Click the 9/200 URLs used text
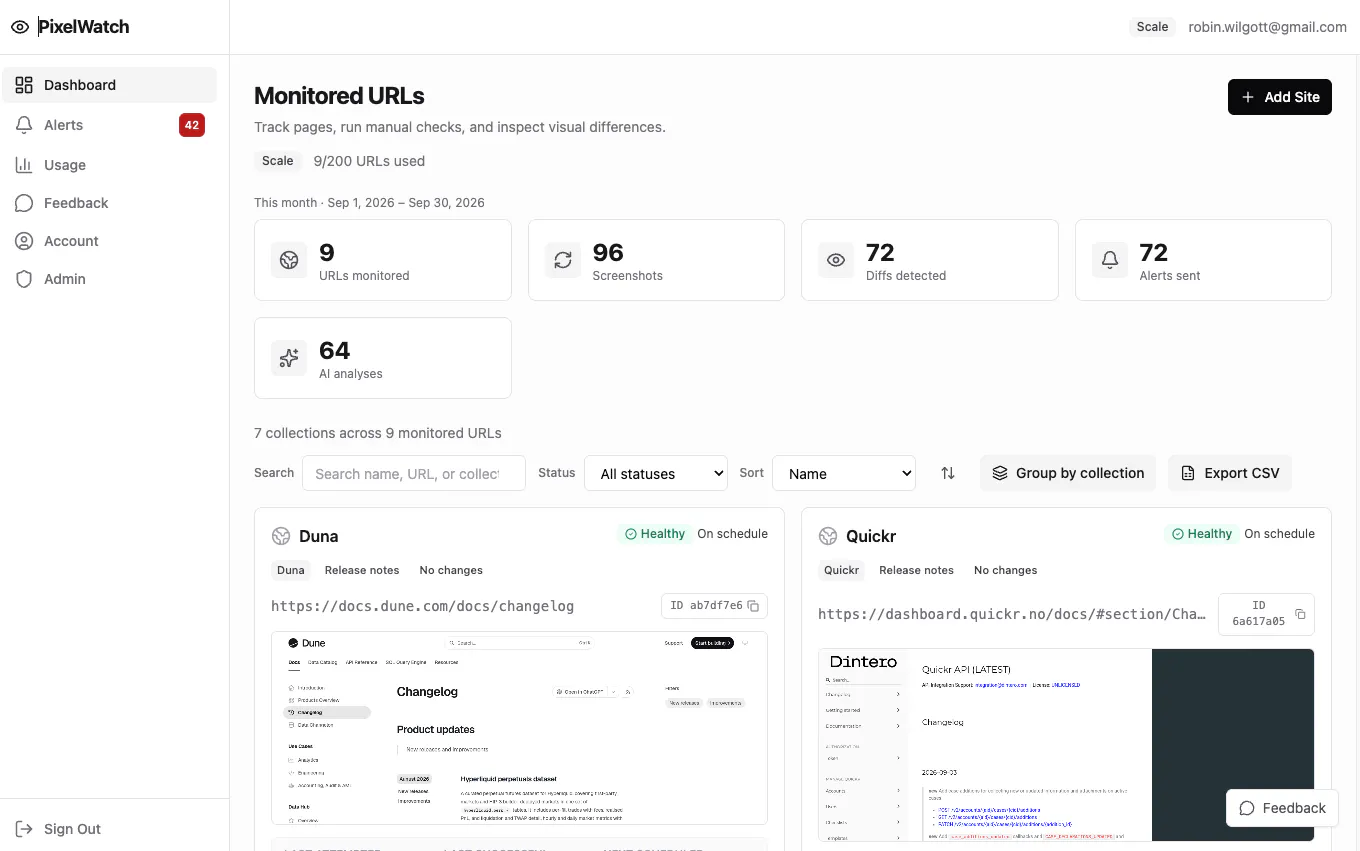 [369, 161]
